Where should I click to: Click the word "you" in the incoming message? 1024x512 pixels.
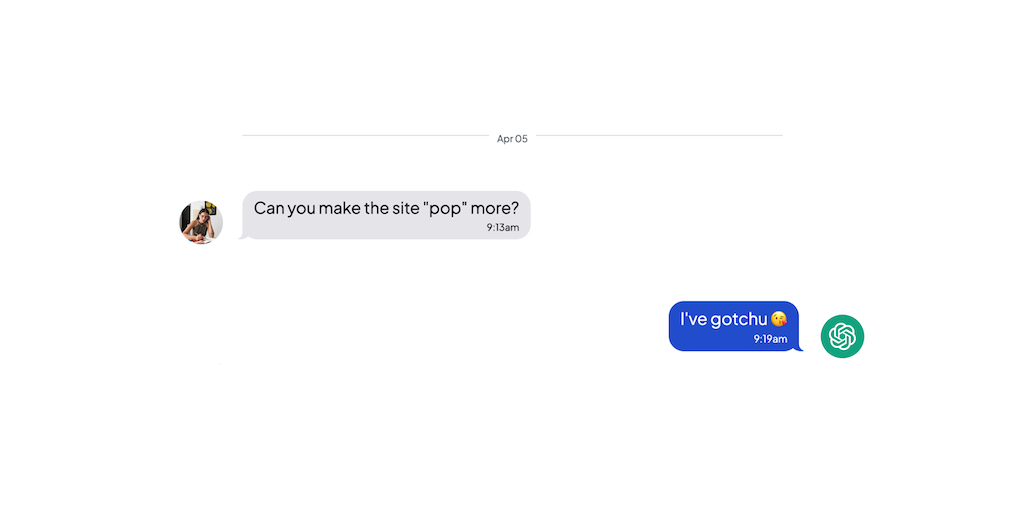coord(301,208)
